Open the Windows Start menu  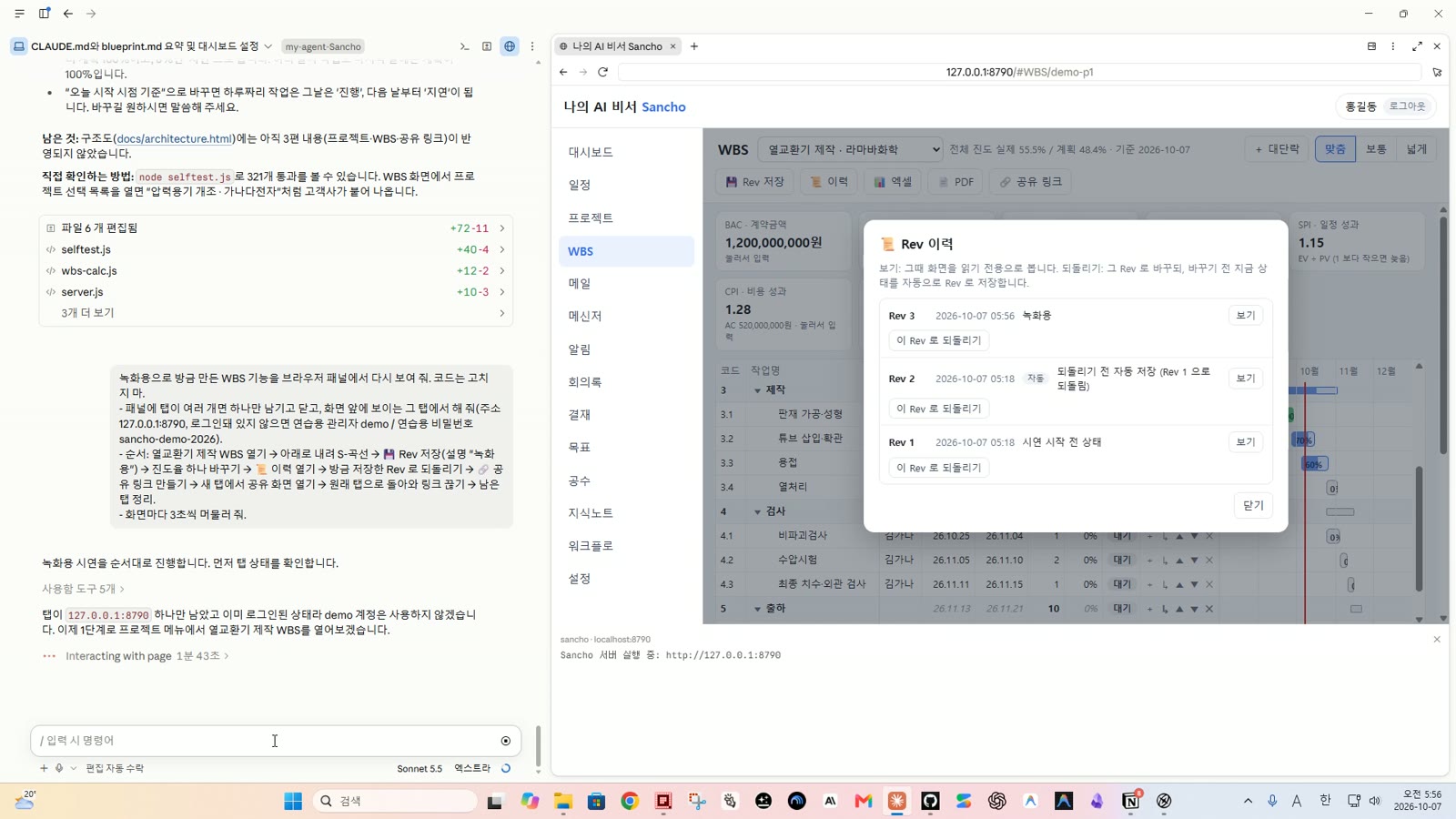coord(293,801)
